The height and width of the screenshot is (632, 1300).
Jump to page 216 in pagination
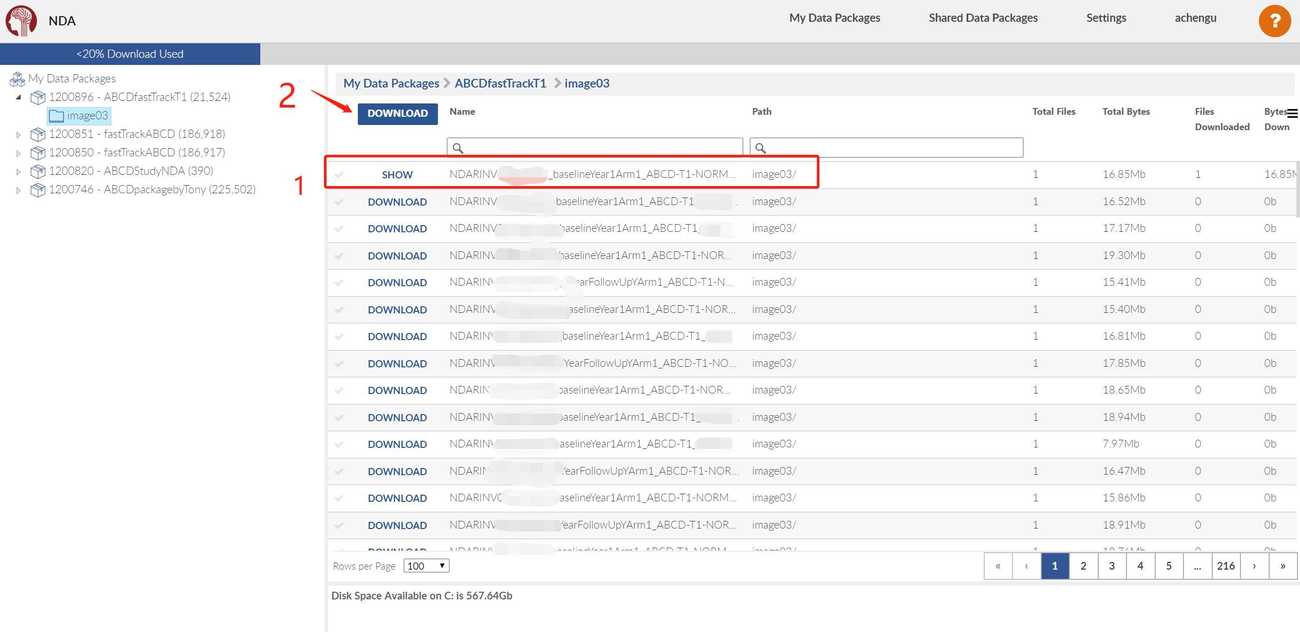coord(1225,566)
